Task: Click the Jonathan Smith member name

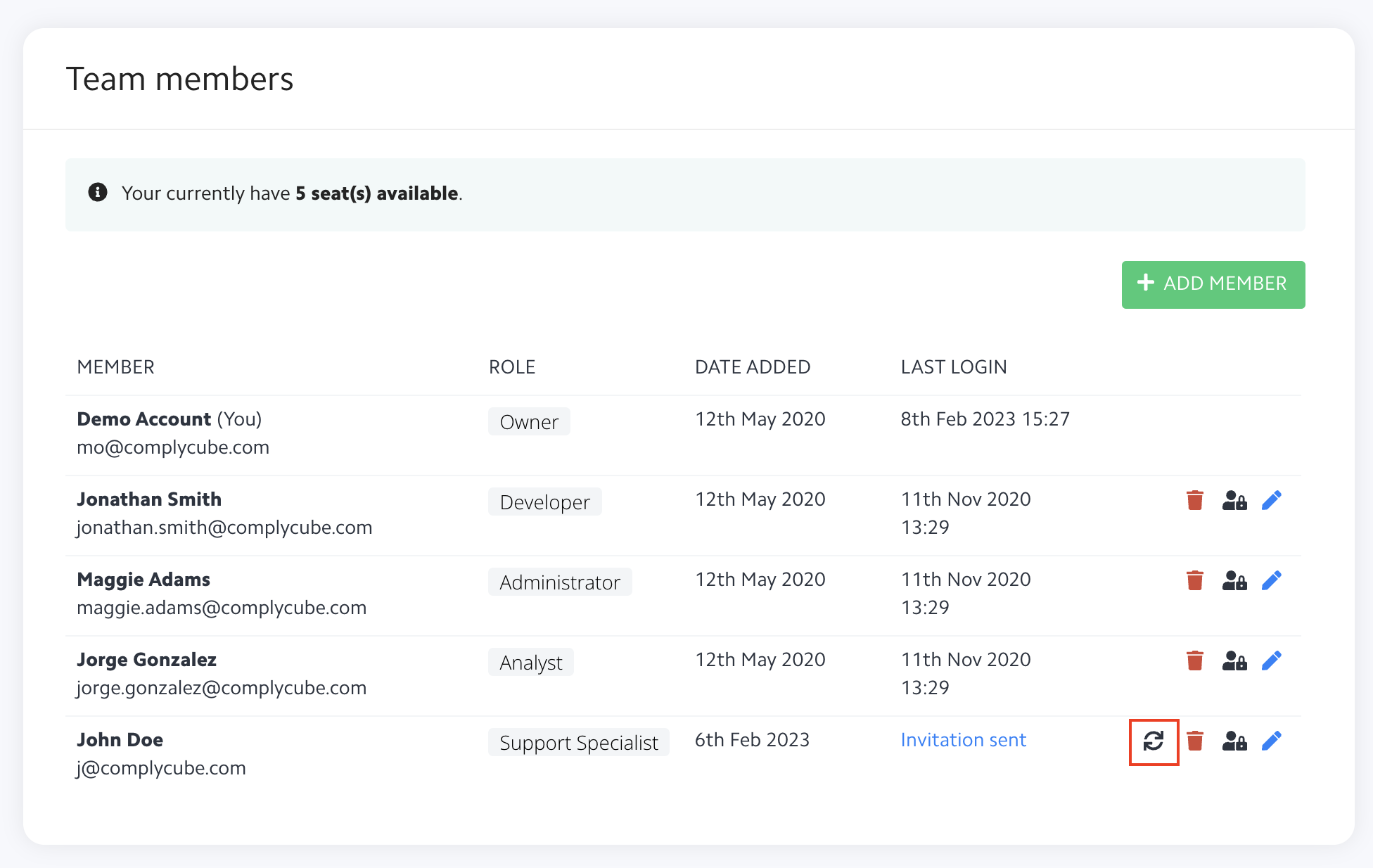Action: pos(149,499)
